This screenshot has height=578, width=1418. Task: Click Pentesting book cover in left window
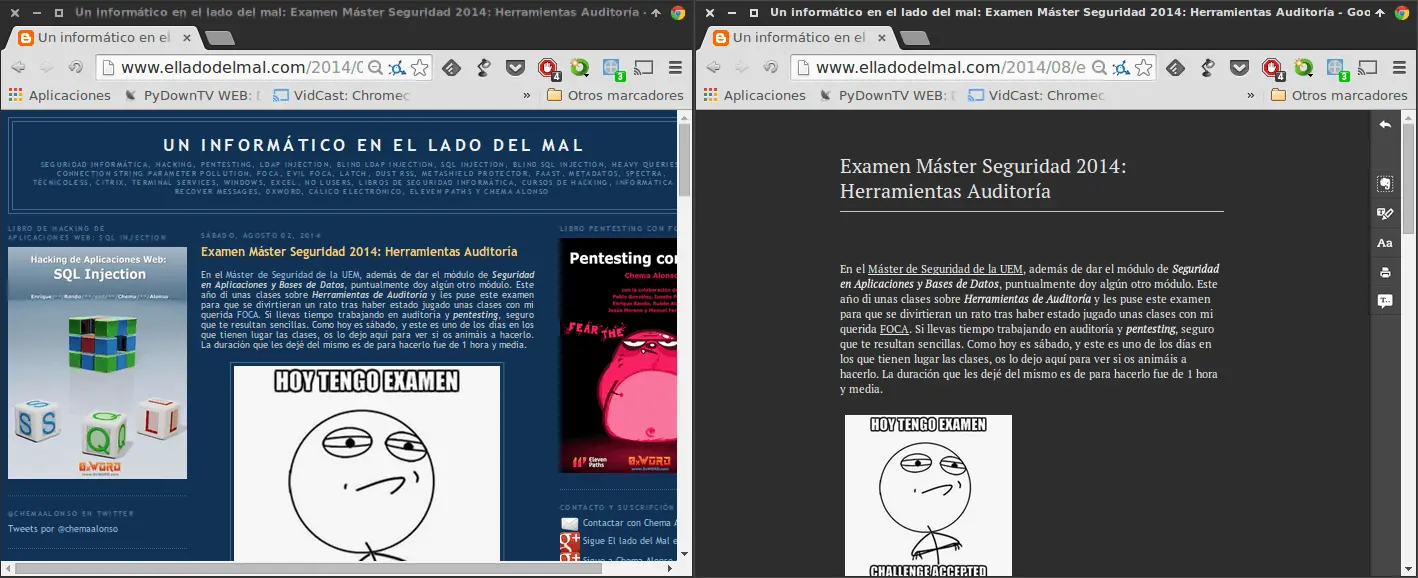[617, 355]
